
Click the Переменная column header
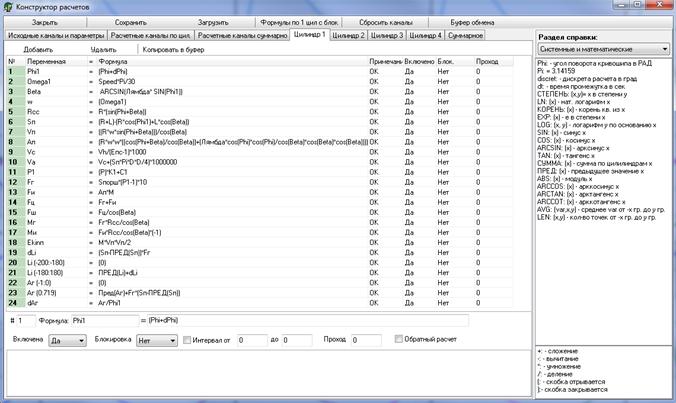pos(56,62)
